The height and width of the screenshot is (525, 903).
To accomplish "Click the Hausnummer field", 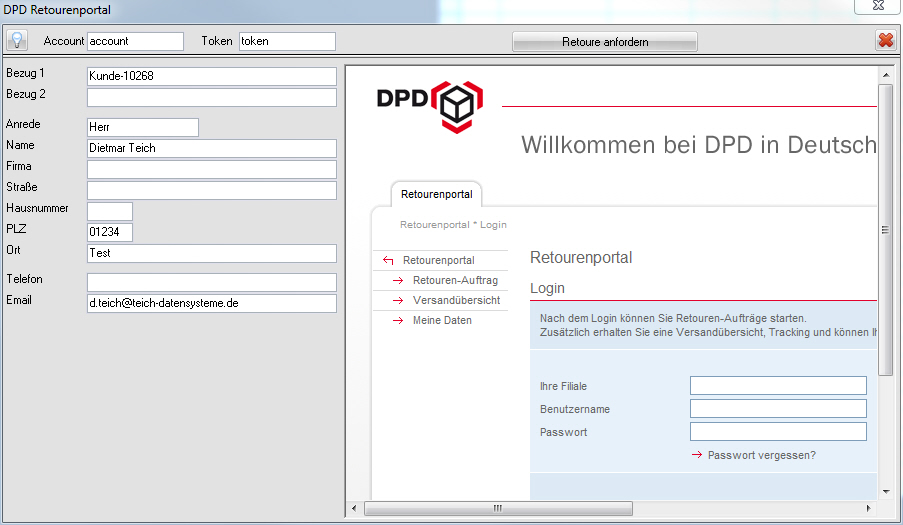I will point(110,211).
